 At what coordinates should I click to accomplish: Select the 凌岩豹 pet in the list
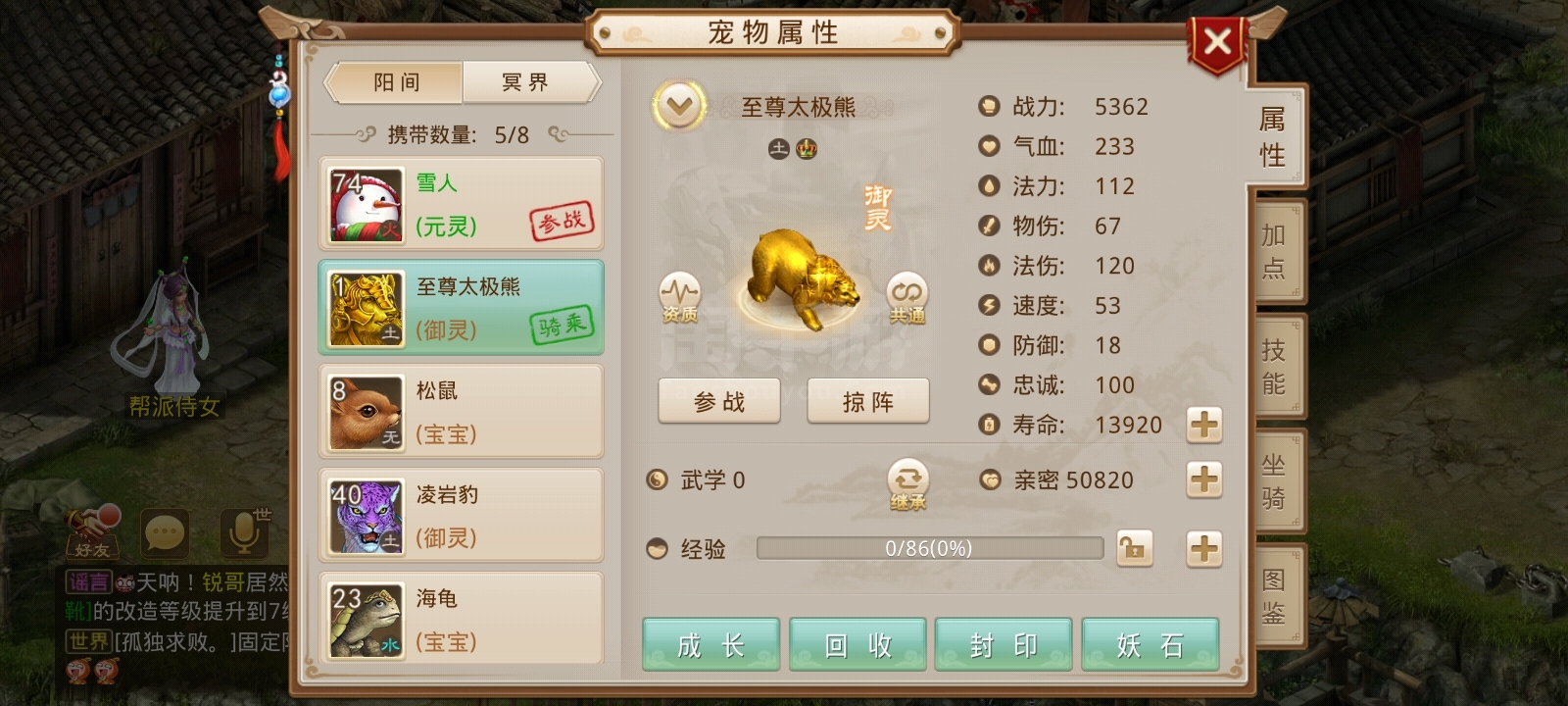click(461, 515)
